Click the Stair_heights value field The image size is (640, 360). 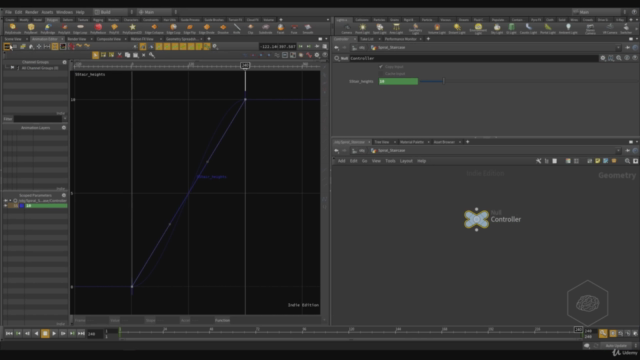[x=398, y=81]
